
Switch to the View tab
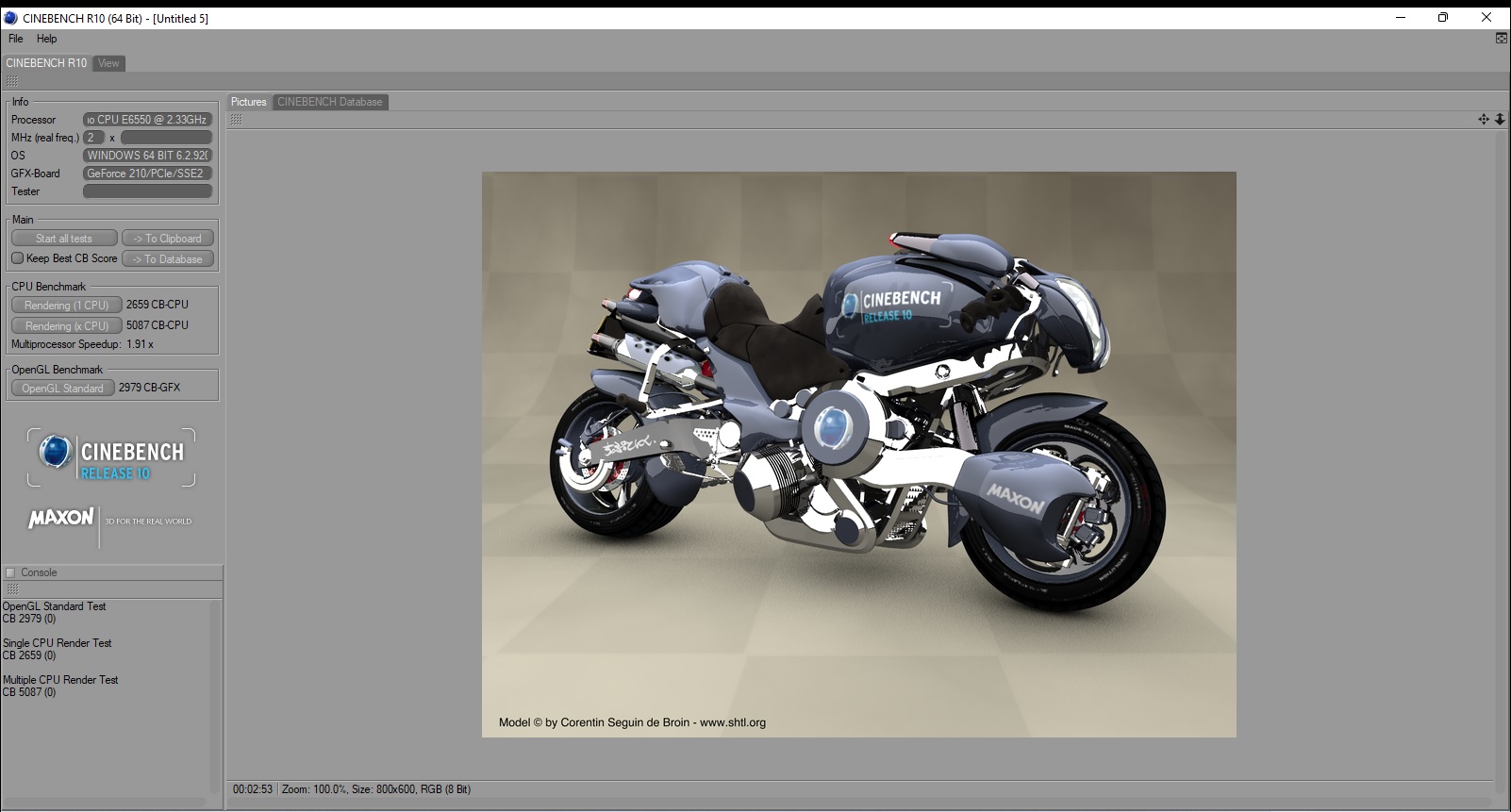(108, 63)
